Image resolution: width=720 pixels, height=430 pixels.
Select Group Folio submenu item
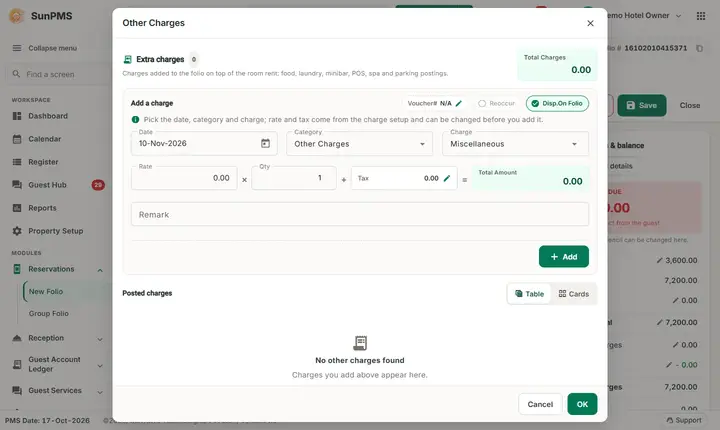[49, 313]
